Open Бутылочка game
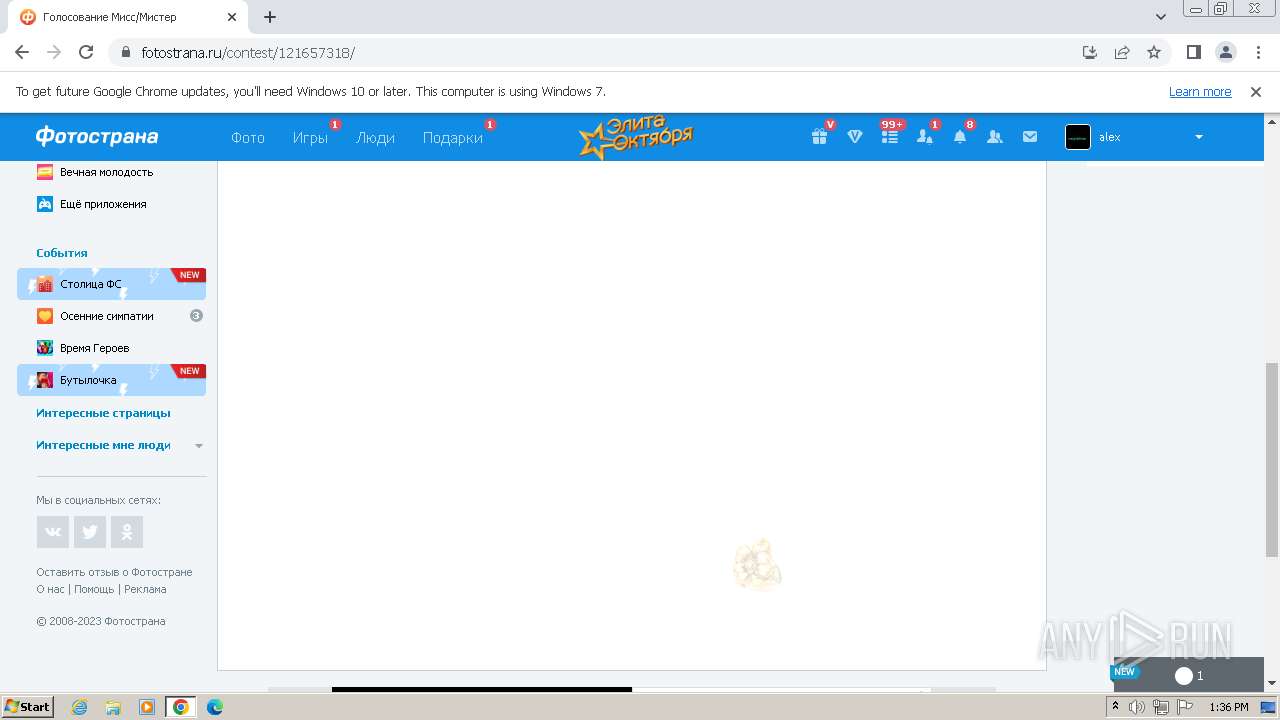The height and width of the screenshot is (720, 1280). (111, 380)
